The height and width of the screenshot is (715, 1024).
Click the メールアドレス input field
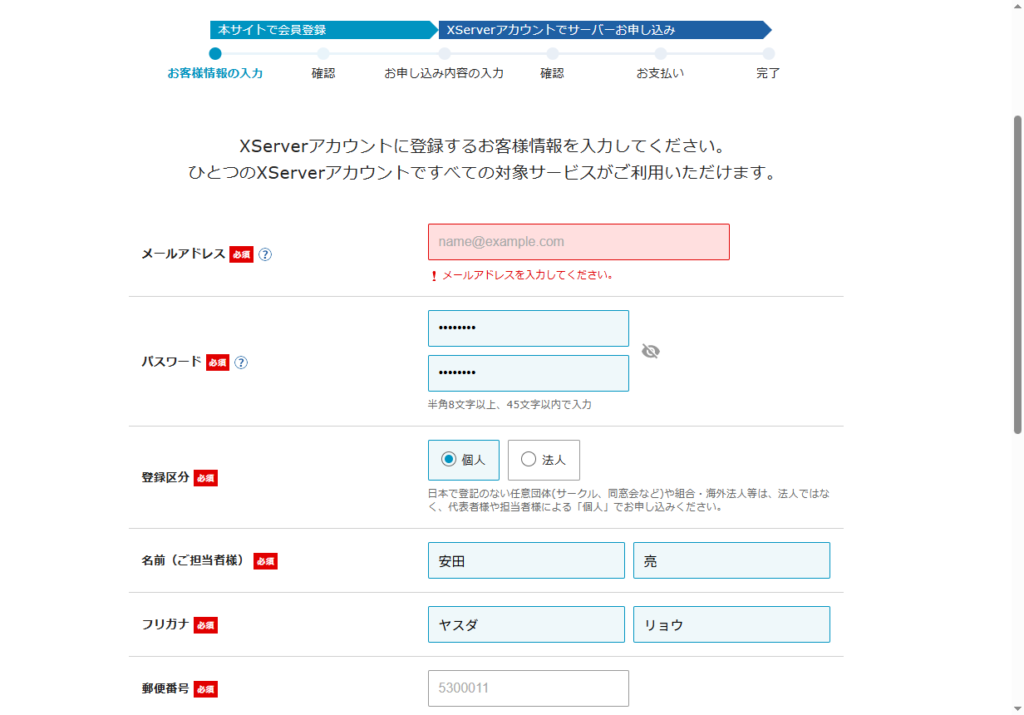click(579, 242)
